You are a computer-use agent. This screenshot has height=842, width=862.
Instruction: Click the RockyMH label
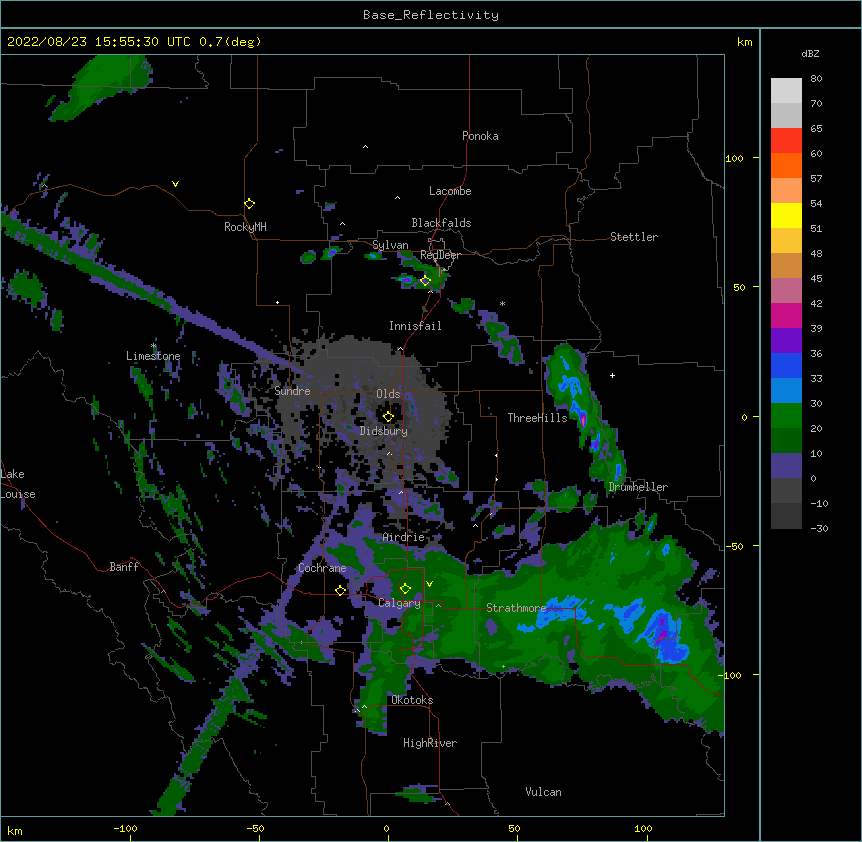pyautogui.click(x=245, y=227)
